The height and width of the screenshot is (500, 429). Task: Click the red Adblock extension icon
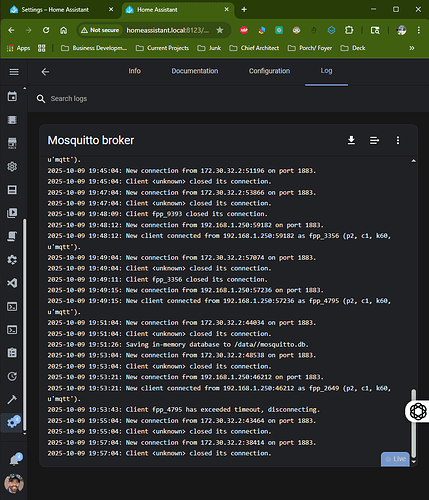click(x=244, y=30)
